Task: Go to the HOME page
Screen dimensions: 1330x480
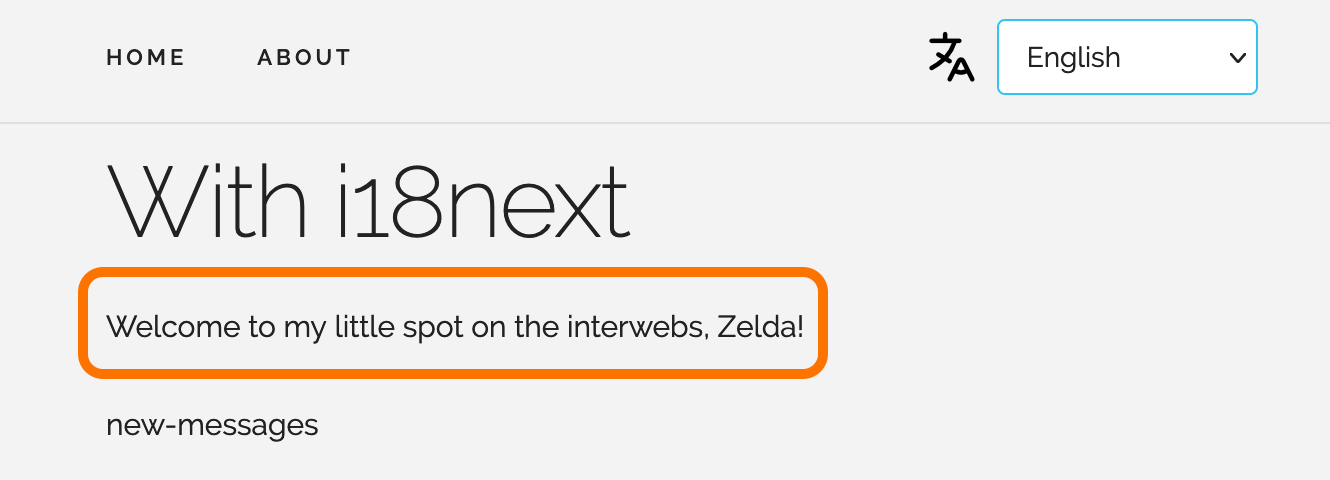Action: (146, 58)
